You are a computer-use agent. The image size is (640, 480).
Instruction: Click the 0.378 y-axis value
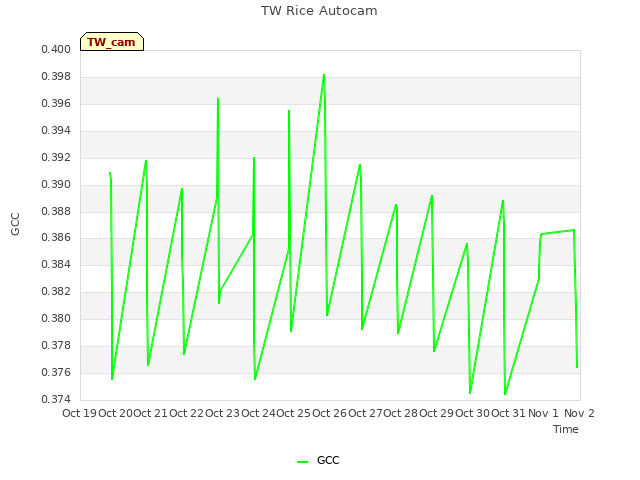[56, 345]
